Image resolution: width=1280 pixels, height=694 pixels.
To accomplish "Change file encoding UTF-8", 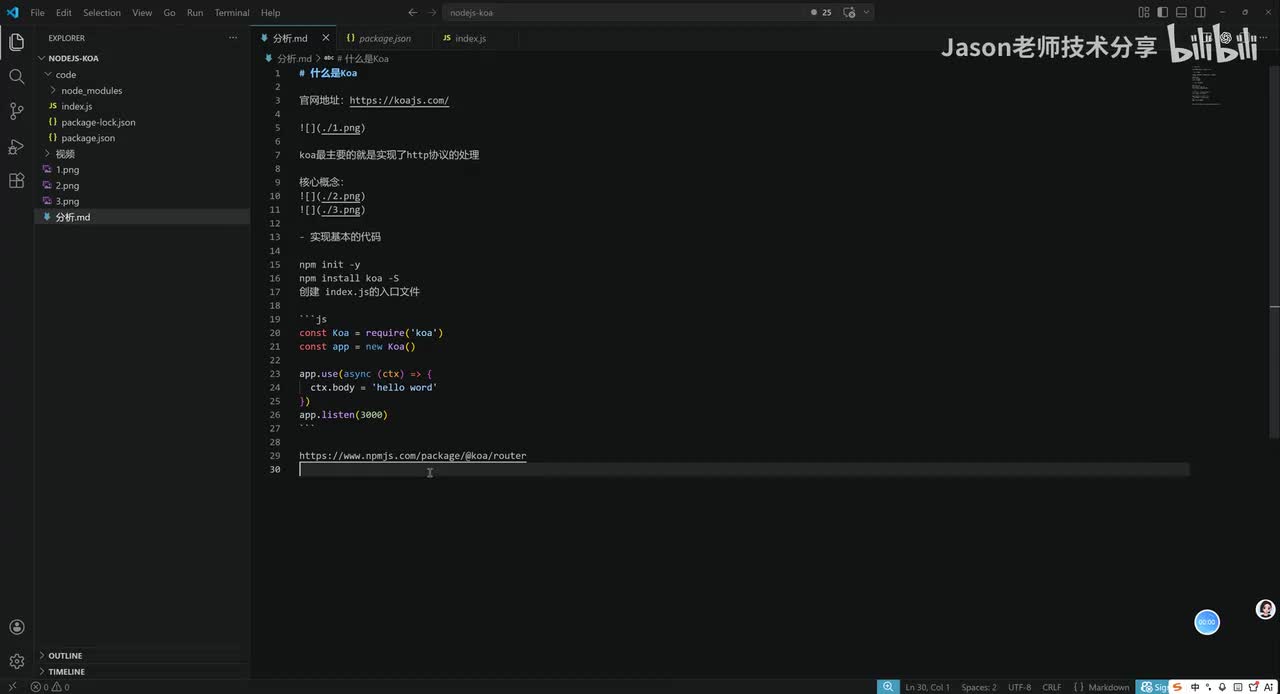I will tap(1019, 687).
